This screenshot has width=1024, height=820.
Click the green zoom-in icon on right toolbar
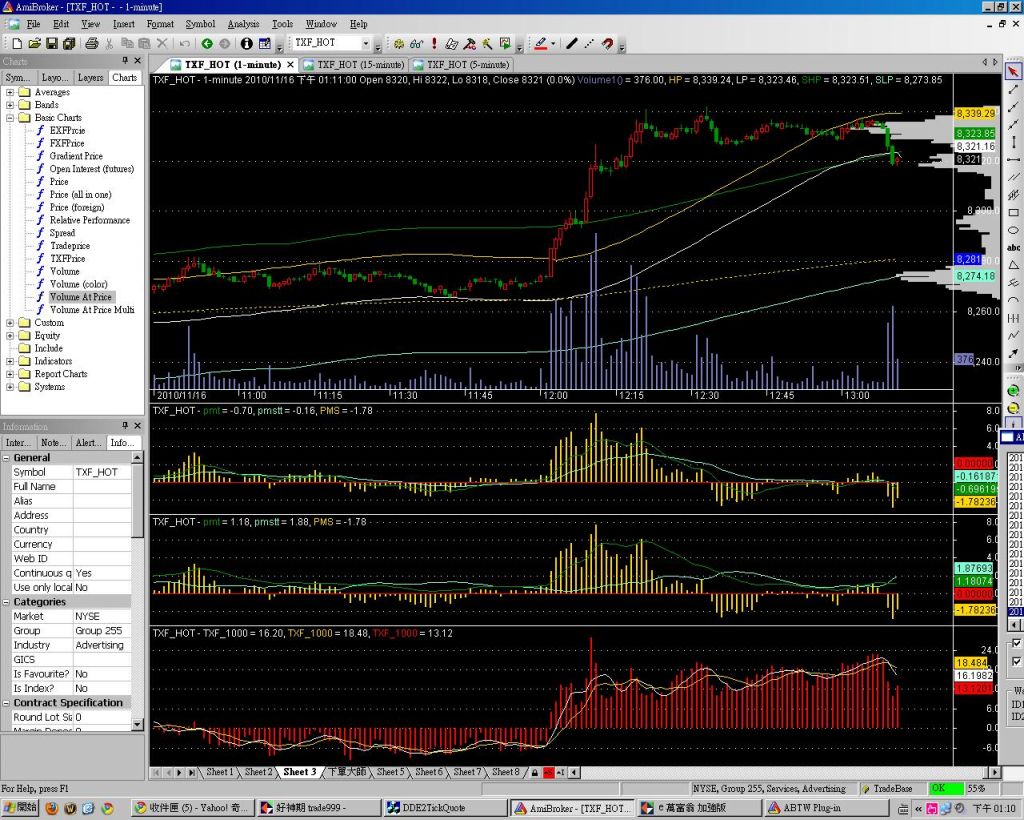(1013, 390)
